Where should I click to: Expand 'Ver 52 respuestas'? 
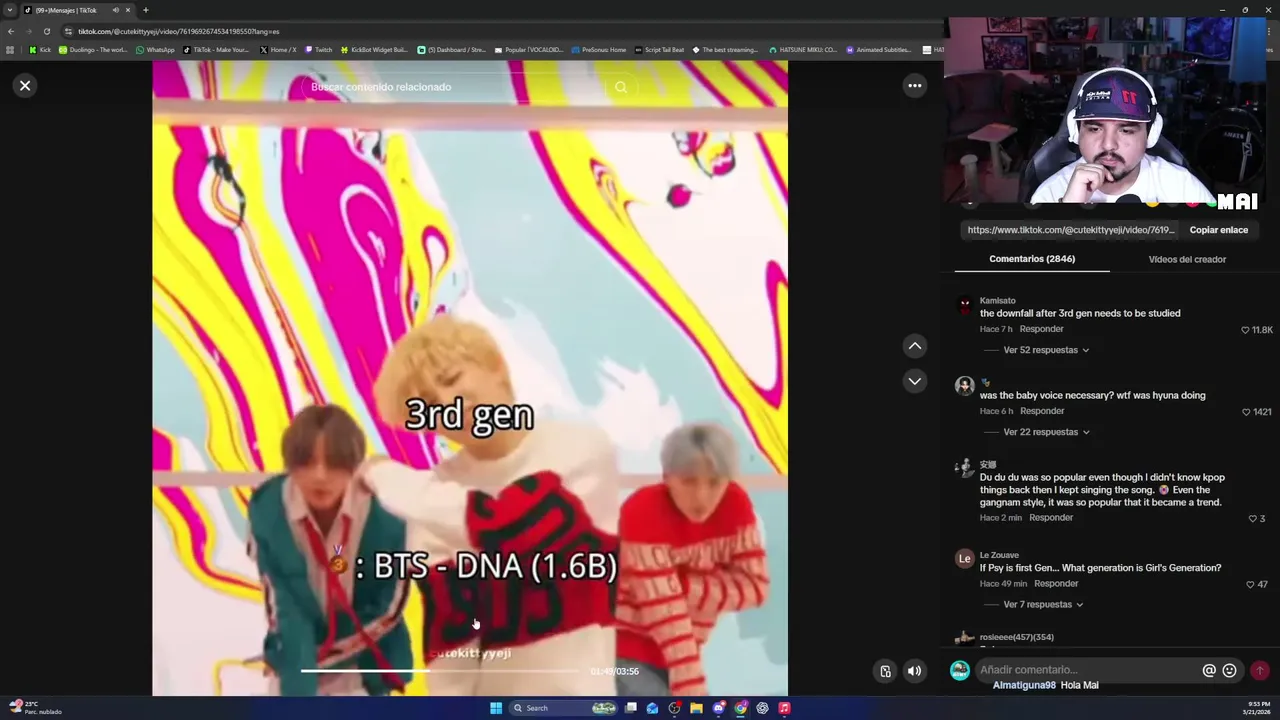pyautogui.click(x=1046, y=350)
